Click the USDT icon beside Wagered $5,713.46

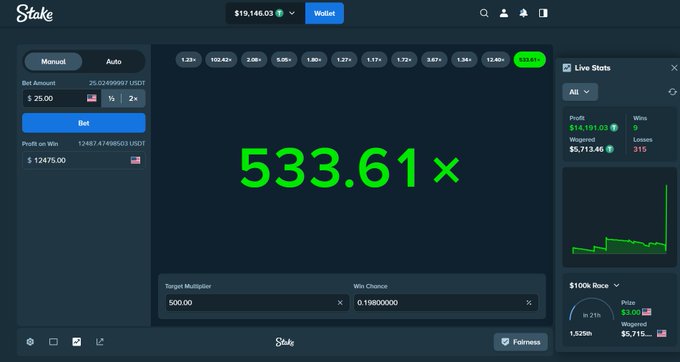(x=610, y=149)
